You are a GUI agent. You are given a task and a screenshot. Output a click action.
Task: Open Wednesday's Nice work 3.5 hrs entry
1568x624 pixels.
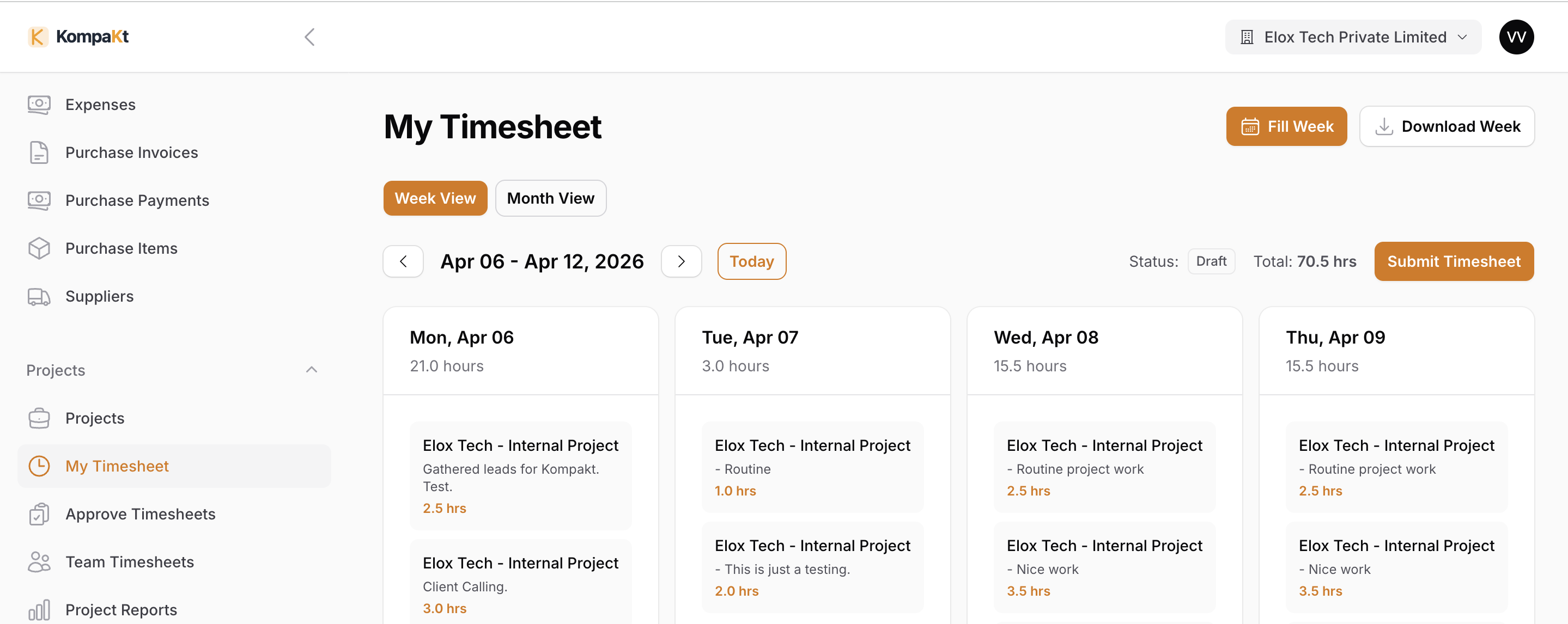[x=1104, y=567]
